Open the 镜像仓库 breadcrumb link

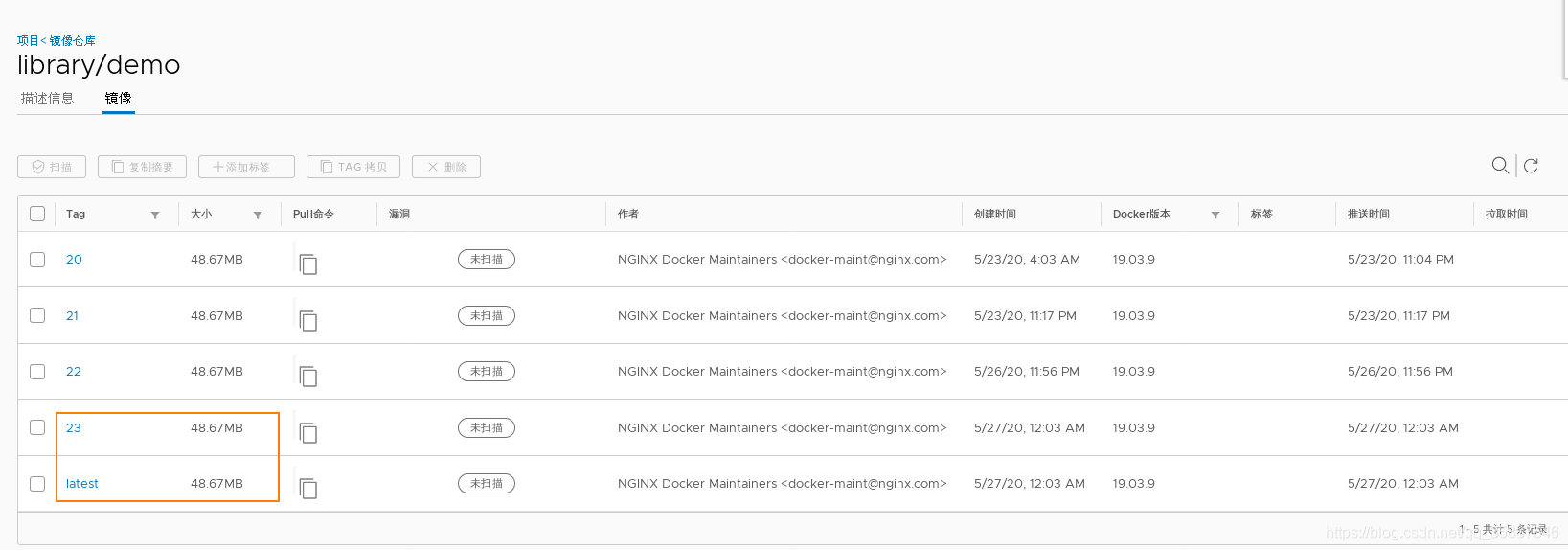(73, 41)
